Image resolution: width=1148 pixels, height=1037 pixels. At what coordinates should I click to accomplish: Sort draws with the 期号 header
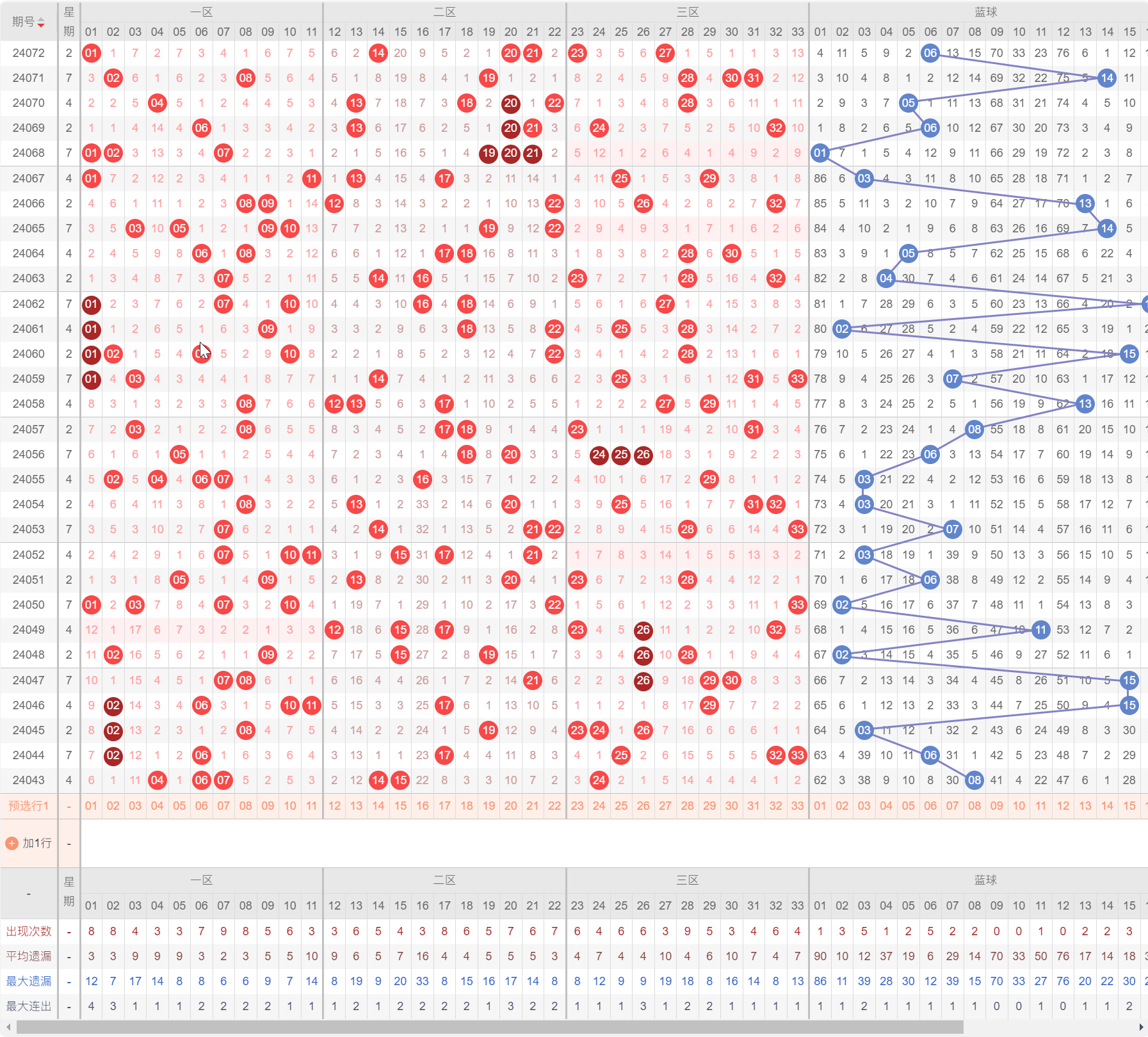(x=24, y=22)
